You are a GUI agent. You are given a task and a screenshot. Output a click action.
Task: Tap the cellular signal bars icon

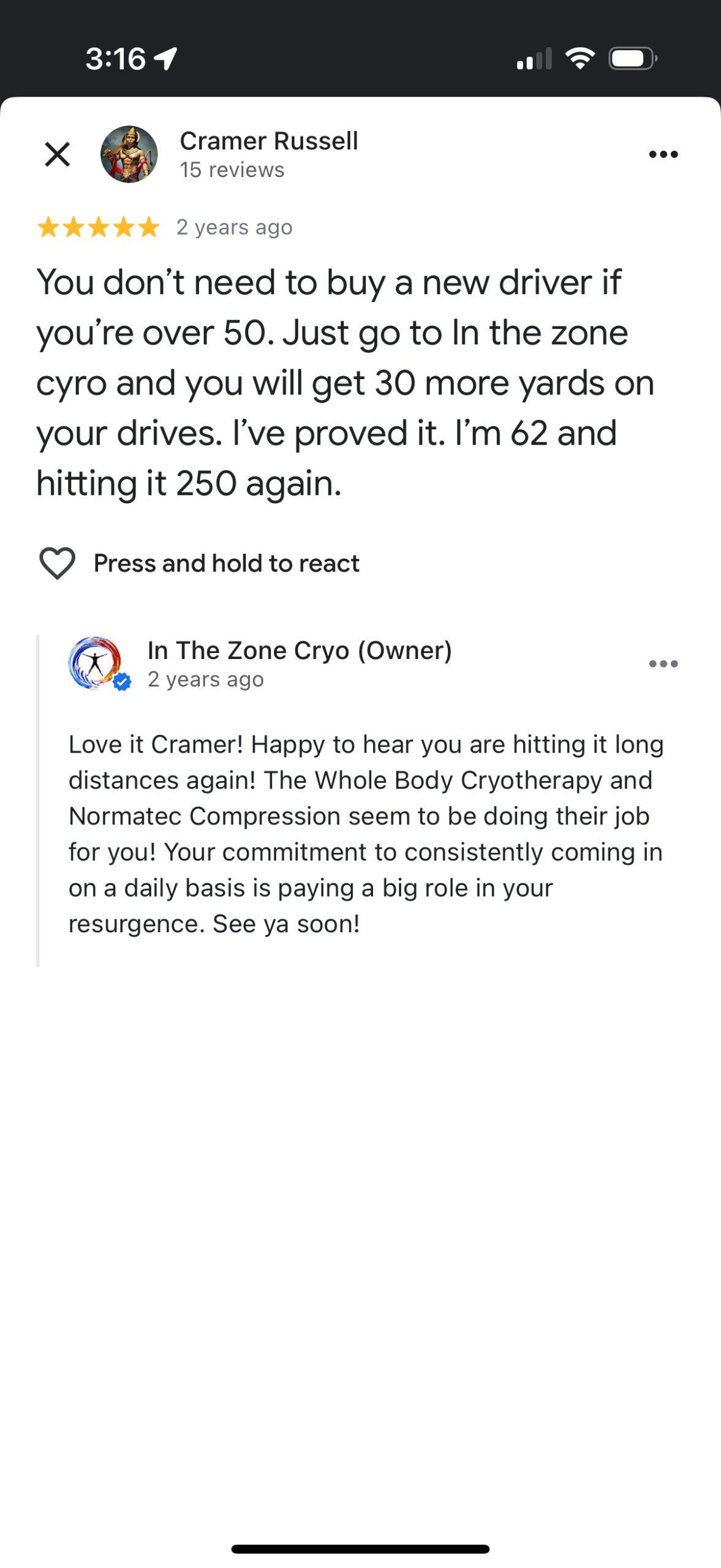(x=534, y=59)
